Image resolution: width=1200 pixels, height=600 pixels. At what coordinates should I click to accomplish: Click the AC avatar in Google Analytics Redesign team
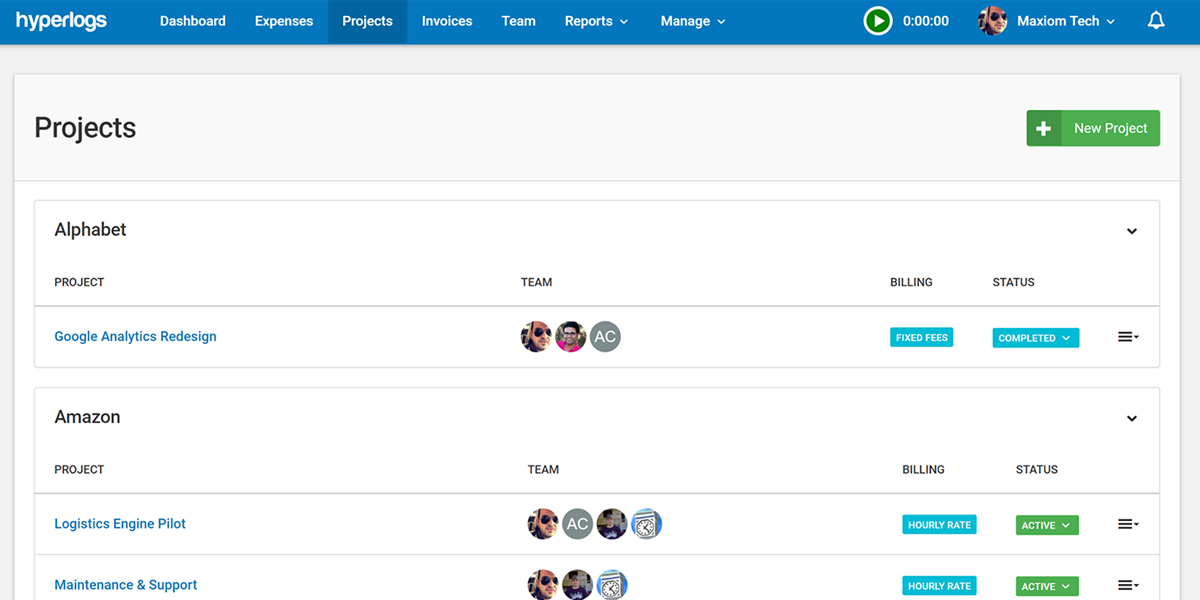605,337
